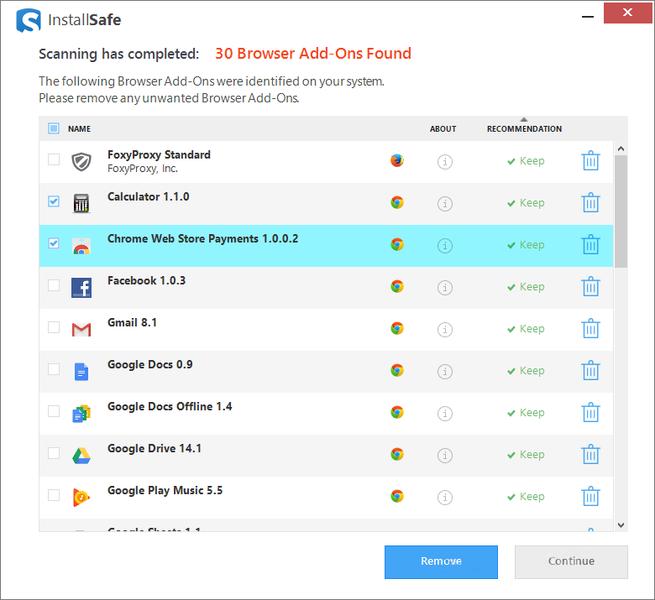Viewport: 655px width, 600px height.
Task: Click the Chrome browser icon in Facebook row
Action: [397, 286]
